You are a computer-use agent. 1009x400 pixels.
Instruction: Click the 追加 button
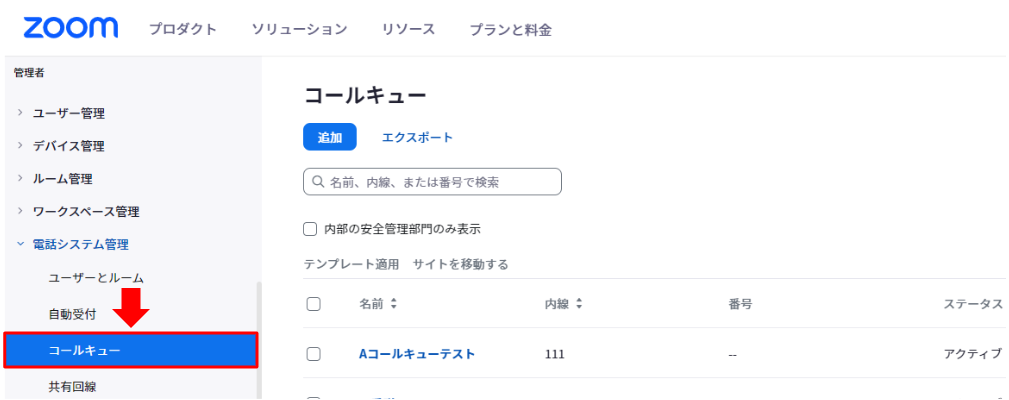(329, 137)
